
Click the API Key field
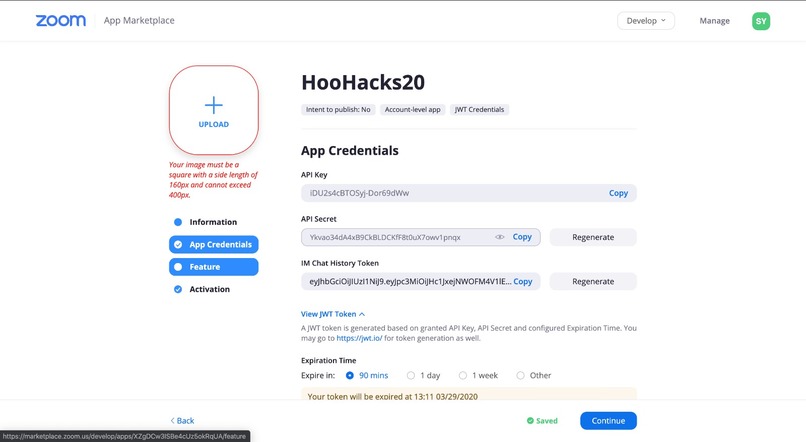pyautogui.click(x=469, y=193)
